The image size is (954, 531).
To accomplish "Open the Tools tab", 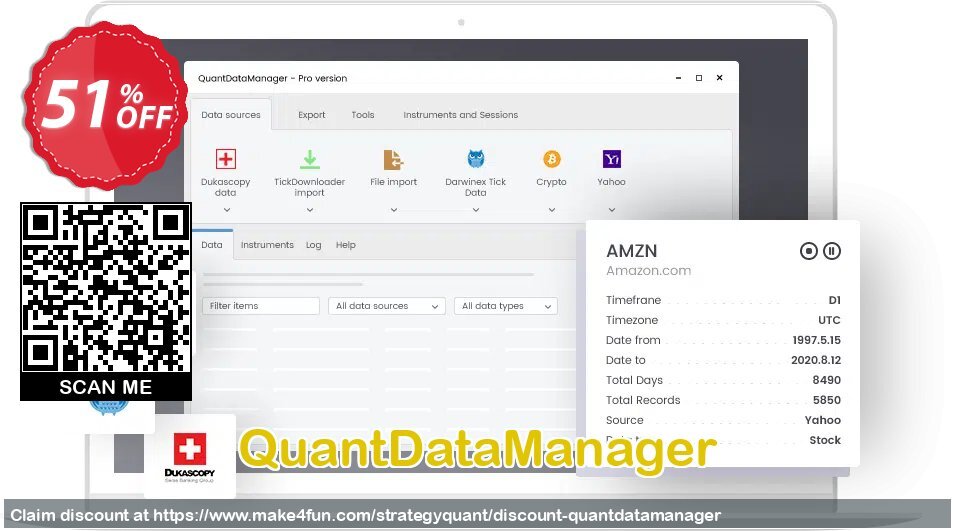I will [x=363, y=115].
